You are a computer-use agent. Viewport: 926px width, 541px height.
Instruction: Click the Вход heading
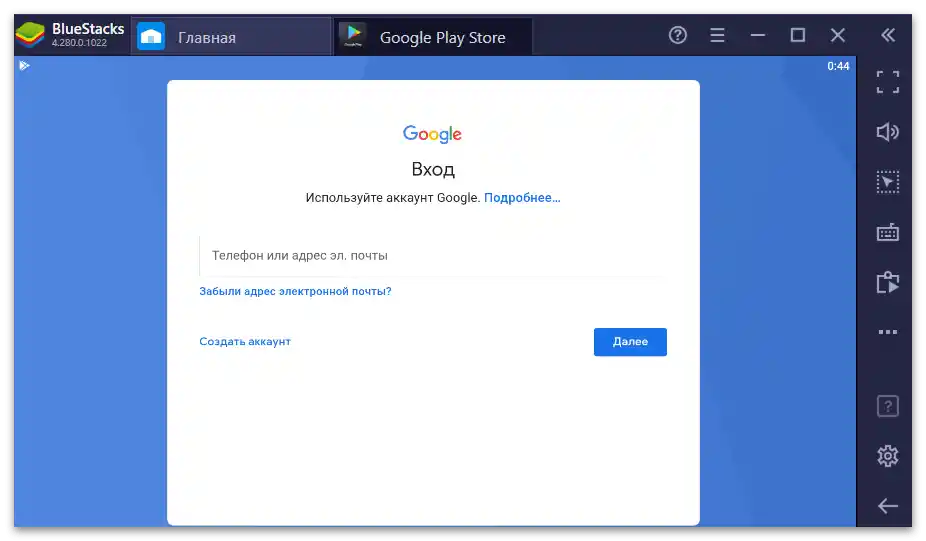pyautogui.click(x=433, y=170)
